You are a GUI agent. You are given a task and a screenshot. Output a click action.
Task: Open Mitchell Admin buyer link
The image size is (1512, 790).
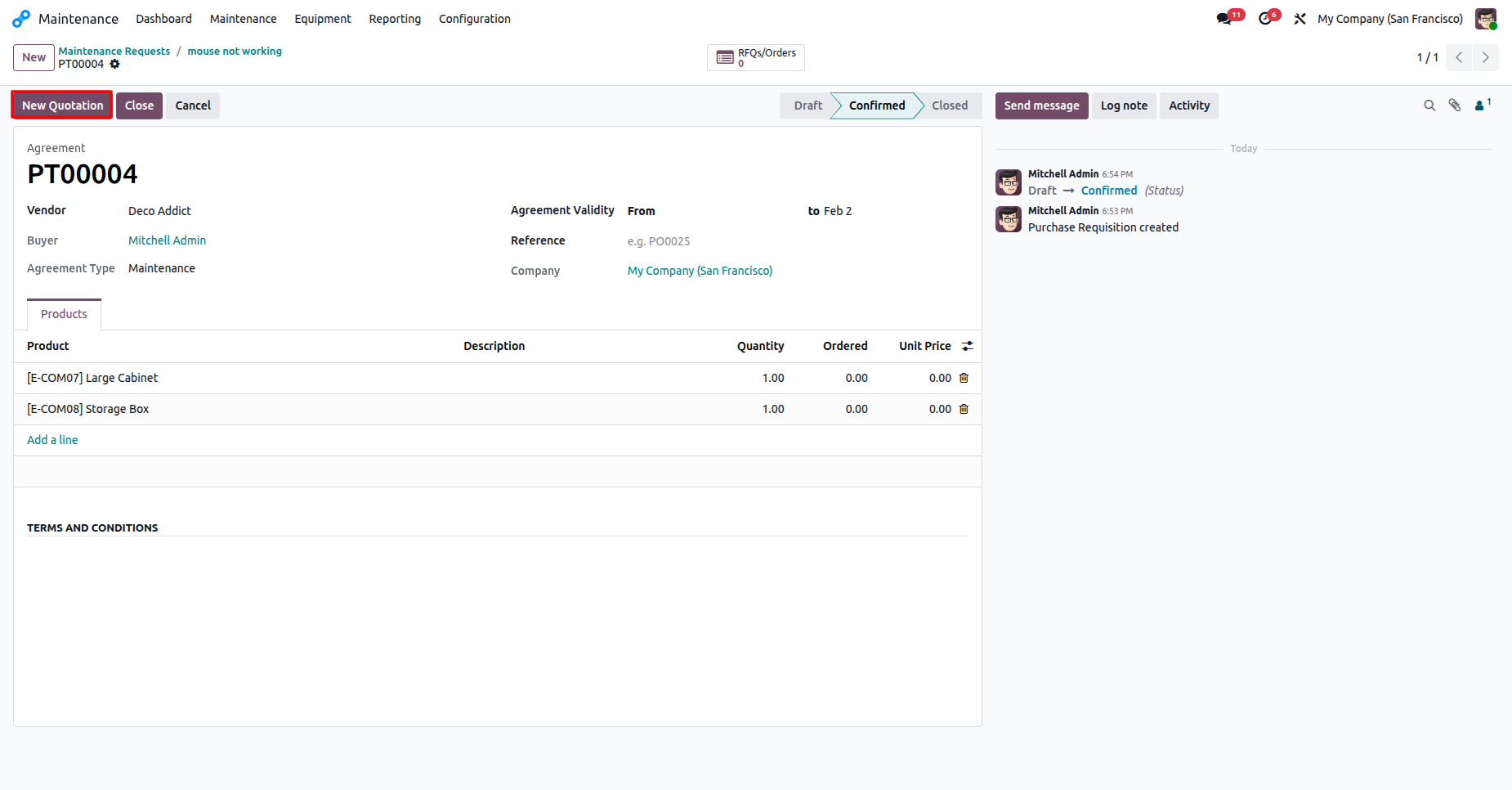(x=167, y=240)
